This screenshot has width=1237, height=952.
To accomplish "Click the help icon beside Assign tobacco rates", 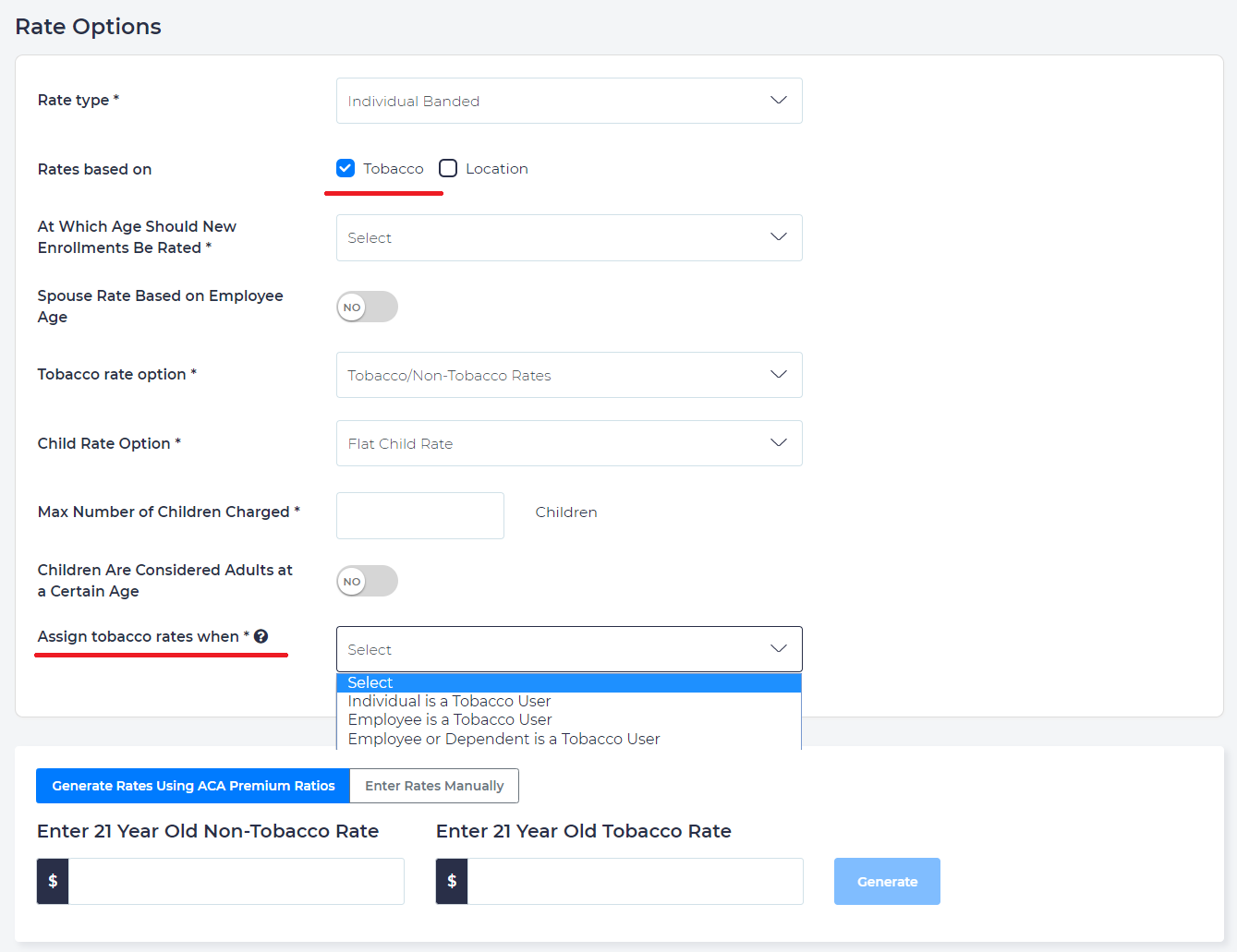I will pos(261,636).
